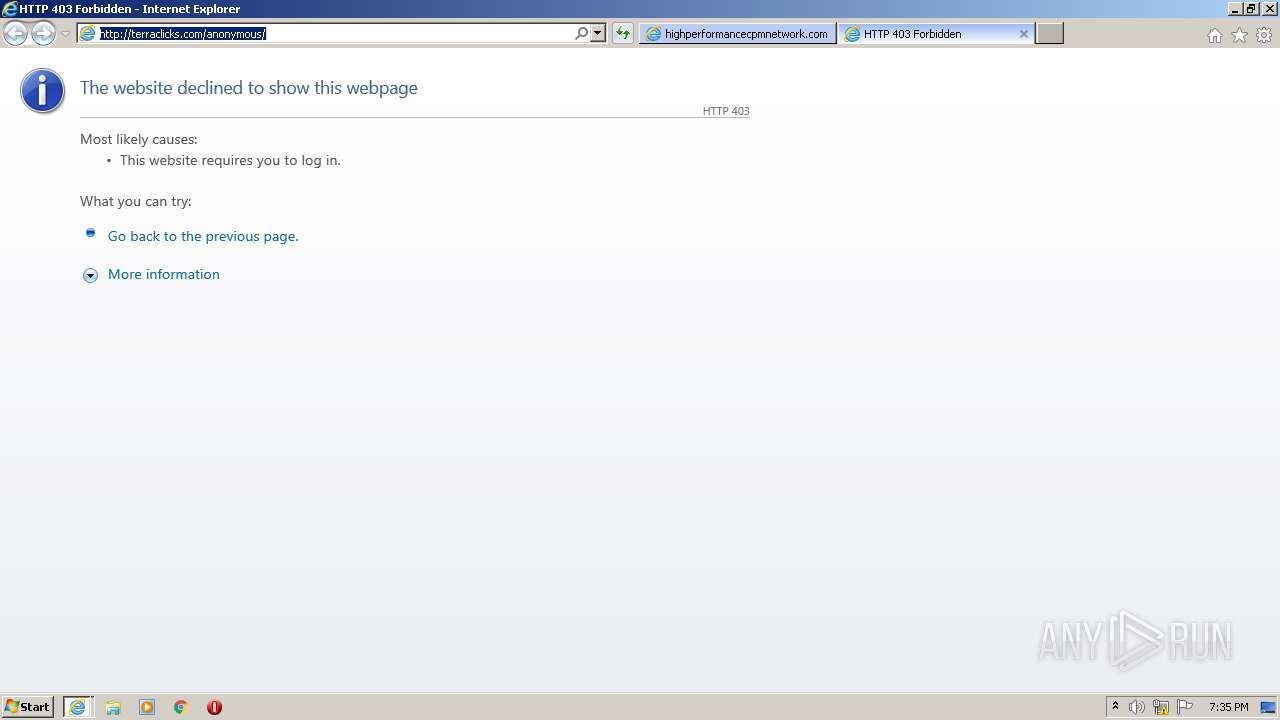The height and width of the screenshot is (720, 1280).
Task: Restore down the Internet Explorer window
Action: (1251, 8)
